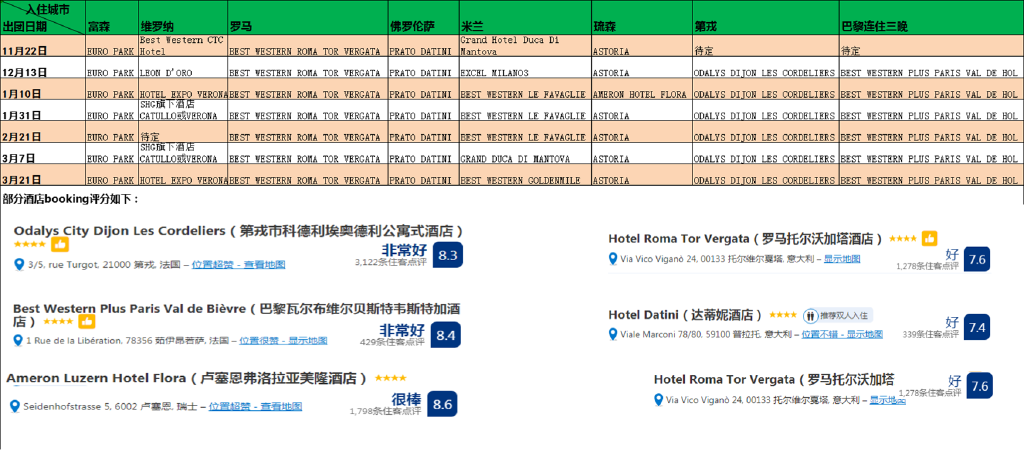
Task: Select the 部分酒店booking评分如下 heading
Action: coord(71,198)
